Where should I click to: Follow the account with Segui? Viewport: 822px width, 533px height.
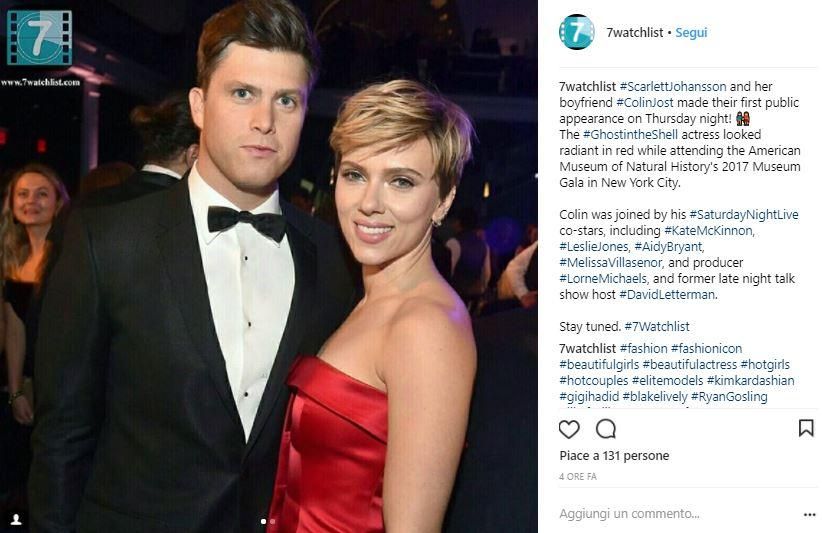click(691, 32)
